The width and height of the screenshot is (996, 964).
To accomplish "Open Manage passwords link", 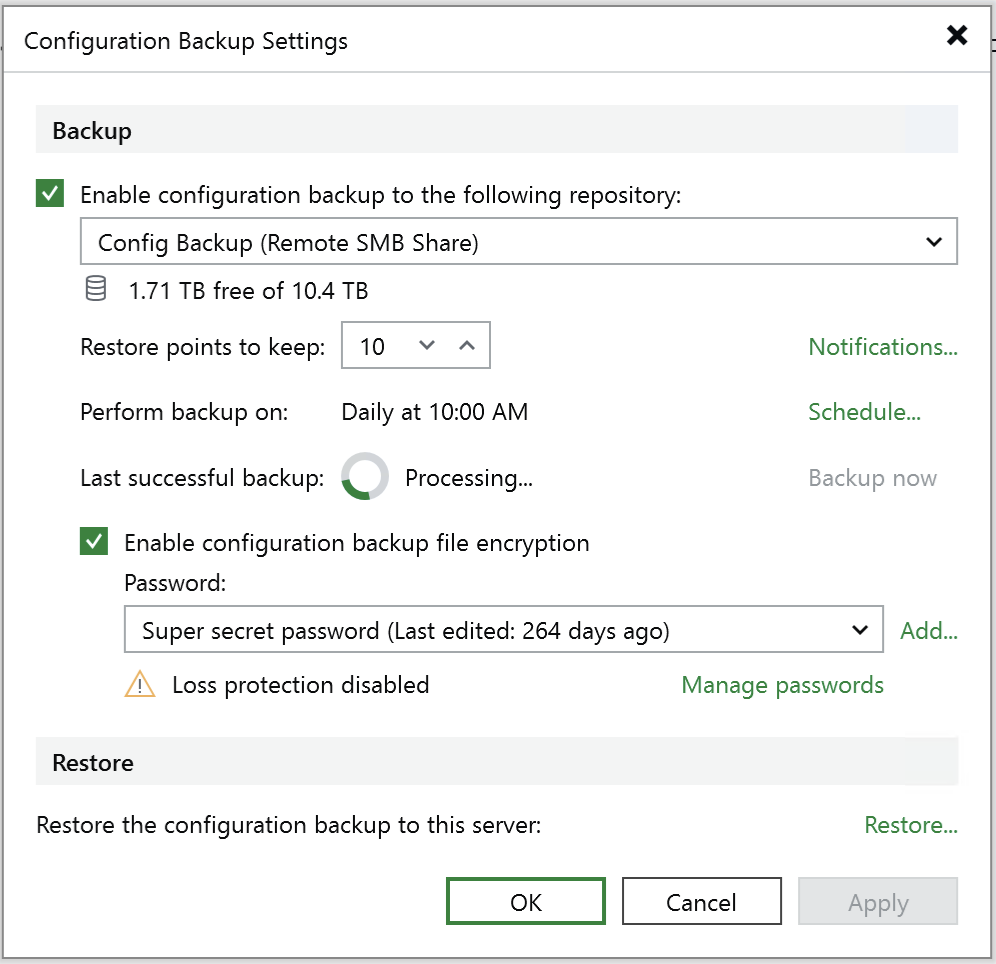I will point(782,685).
